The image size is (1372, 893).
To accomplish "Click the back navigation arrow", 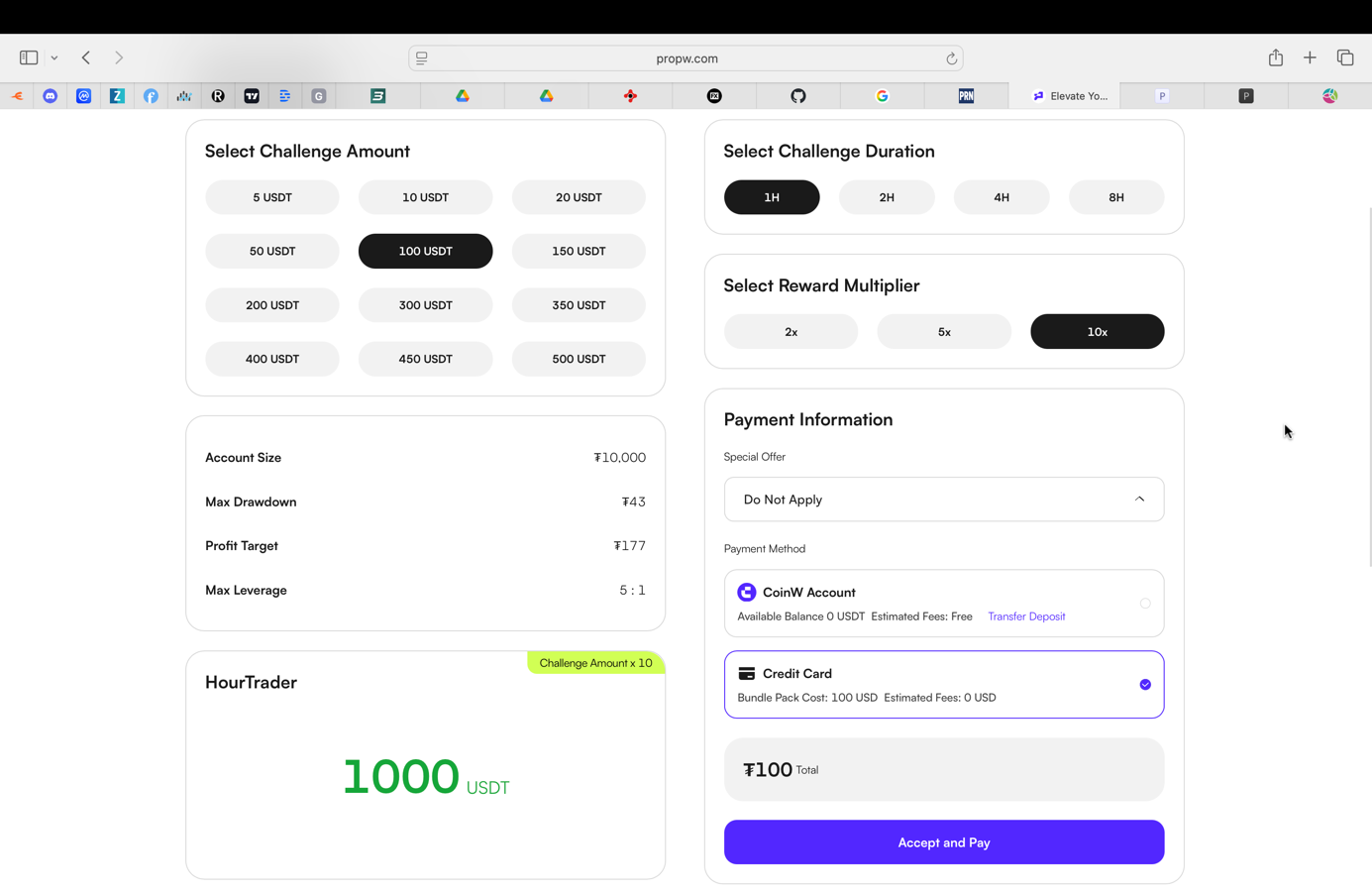I will pyautogui.click(x=86, y=57).
